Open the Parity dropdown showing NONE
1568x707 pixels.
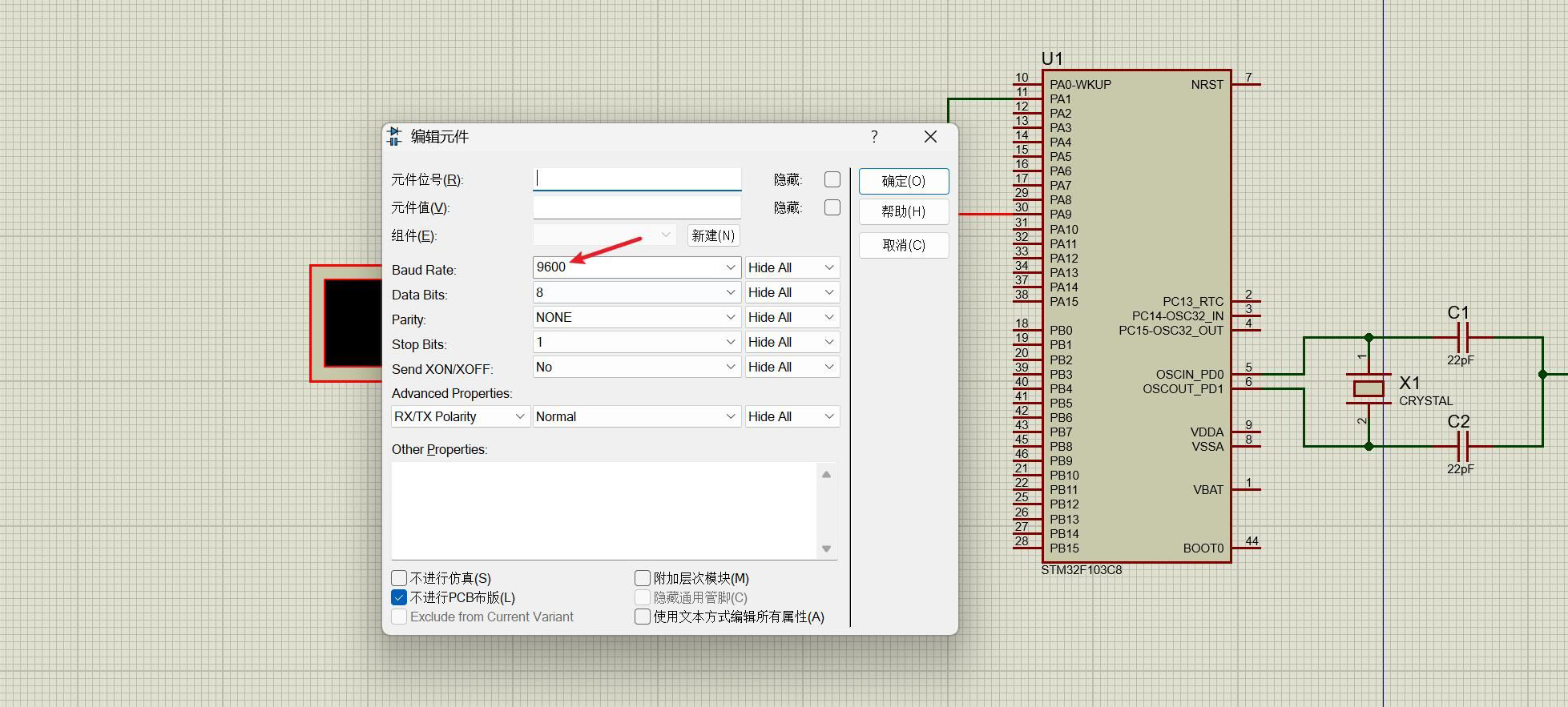coord(637,317)
